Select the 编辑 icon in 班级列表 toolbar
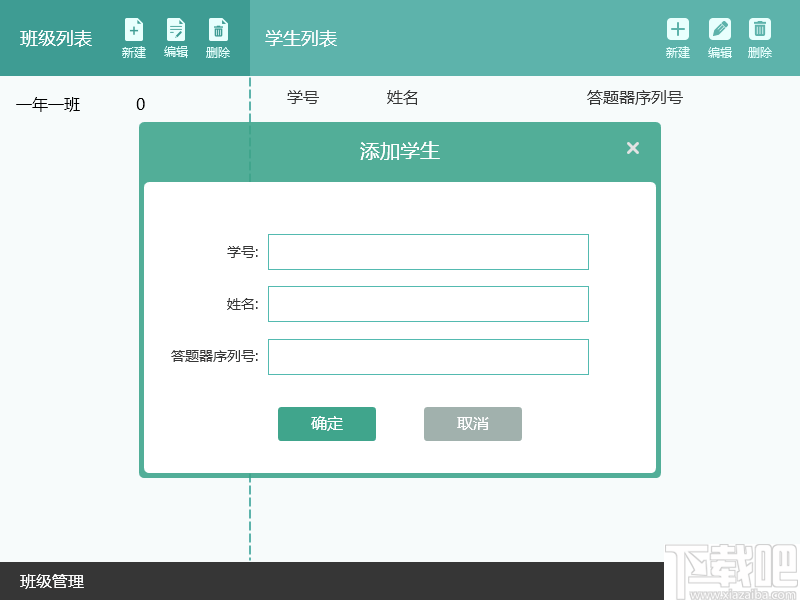The image size is (800, 600). pyautogui.click(x=175, y=30)
